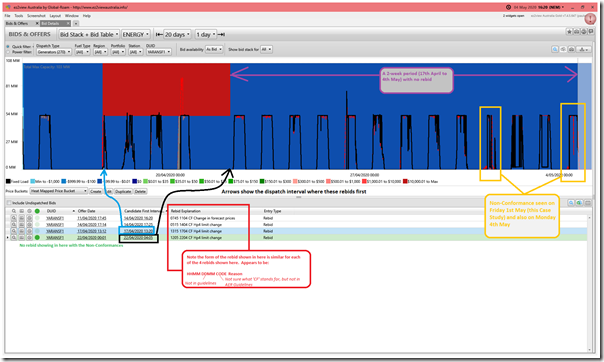Jump to the start with the left arrow-bar icon

(159, 35)
